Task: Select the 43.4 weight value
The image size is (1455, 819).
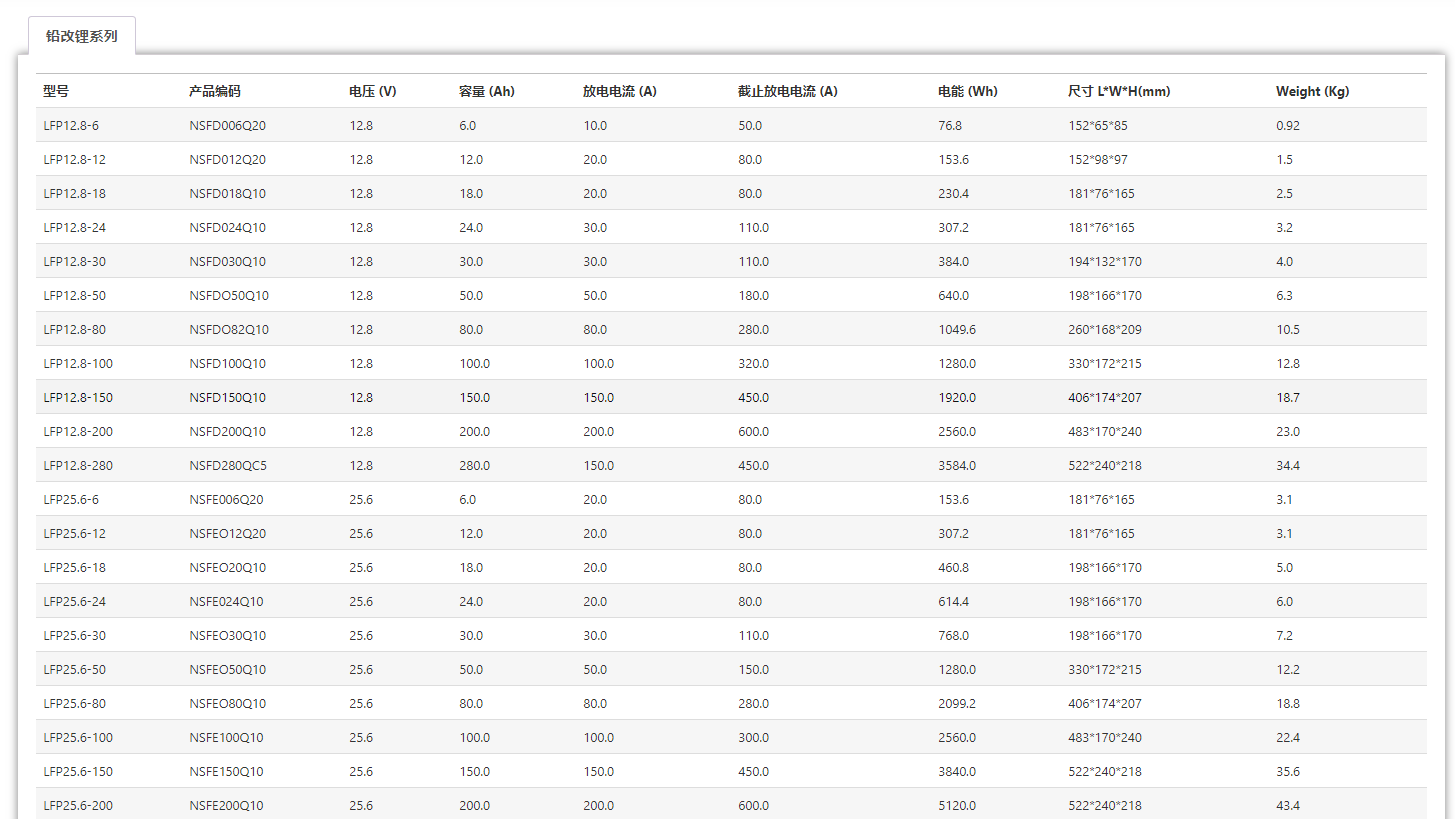Action: coord(1288,805)
